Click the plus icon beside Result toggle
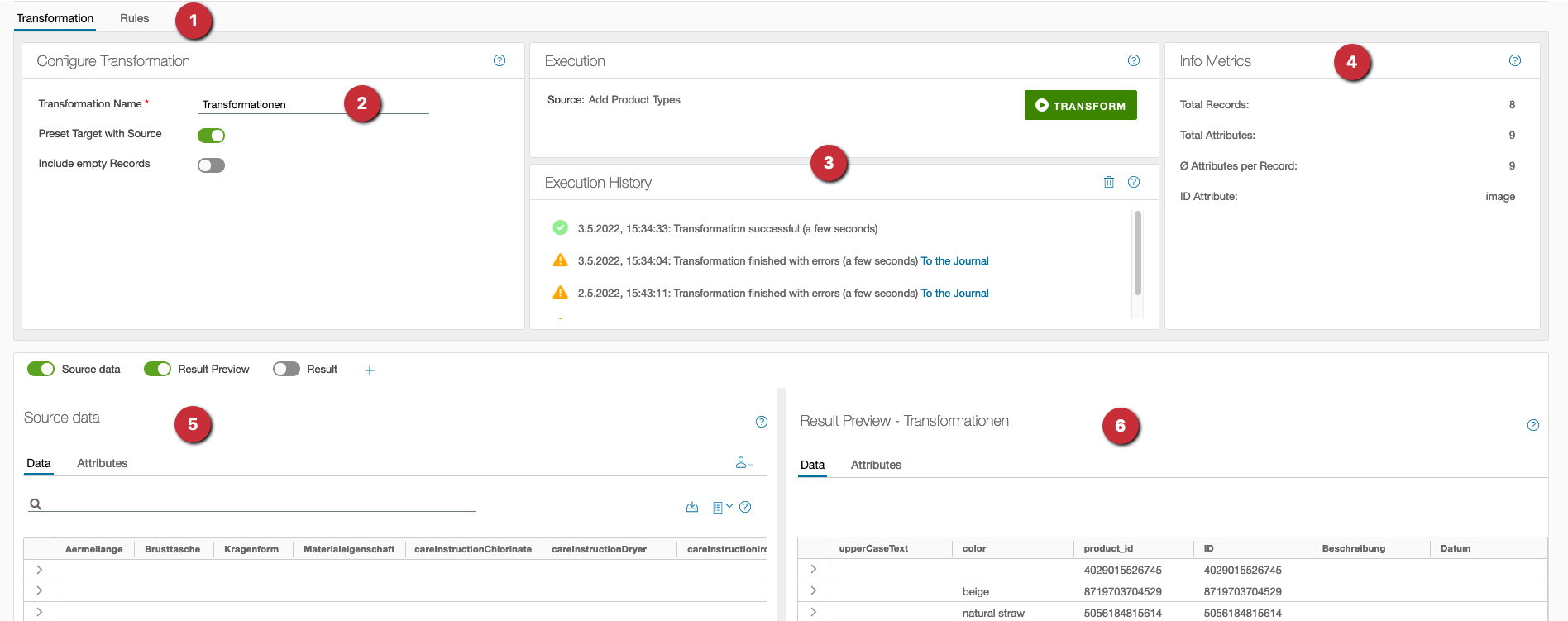Screen dimensions: 1568x621 point(370,370)
